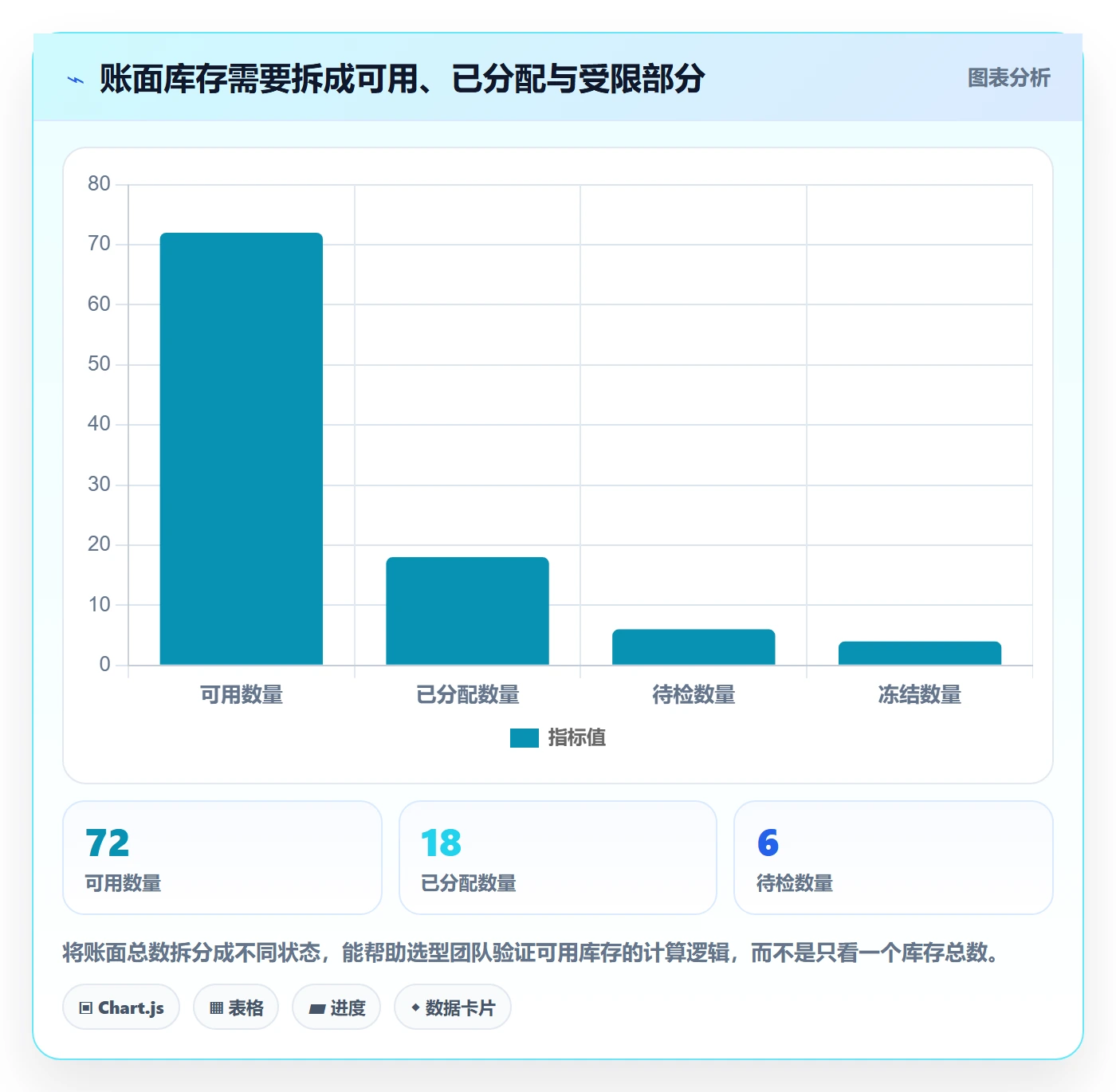Click the 图表分析 label in the header
This screenshot has height=1092, width=1116.
tap(1008, 78)
